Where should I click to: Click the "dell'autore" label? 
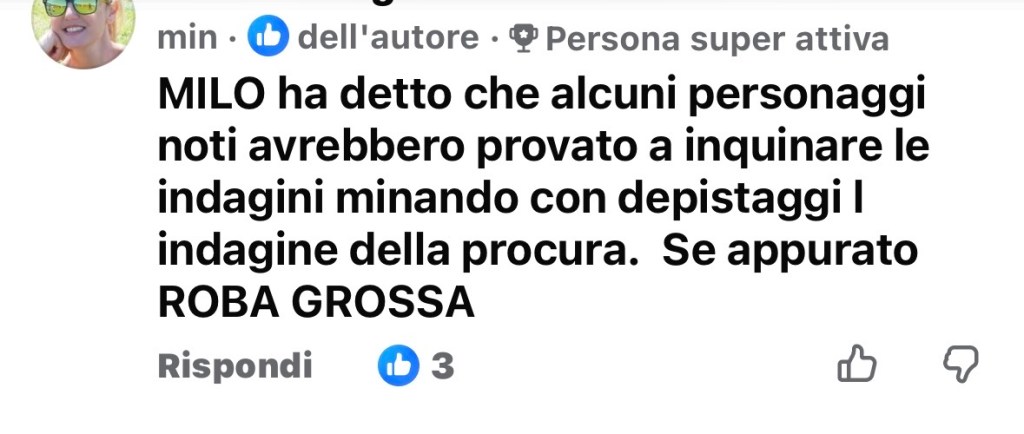click(x=388, y=38)
